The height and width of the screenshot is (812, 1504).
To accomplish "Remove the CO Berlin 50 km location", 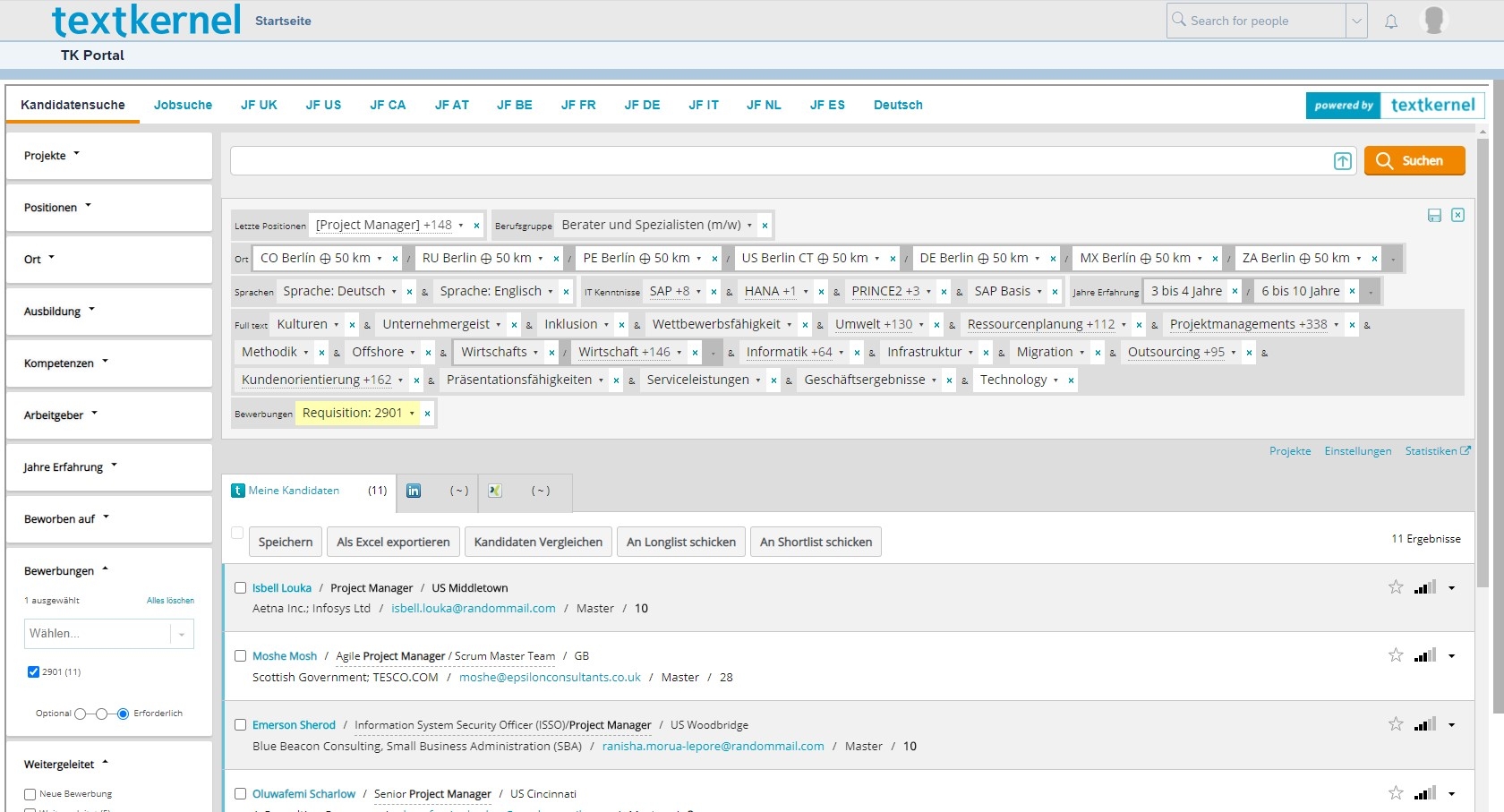I will point(395,259).
